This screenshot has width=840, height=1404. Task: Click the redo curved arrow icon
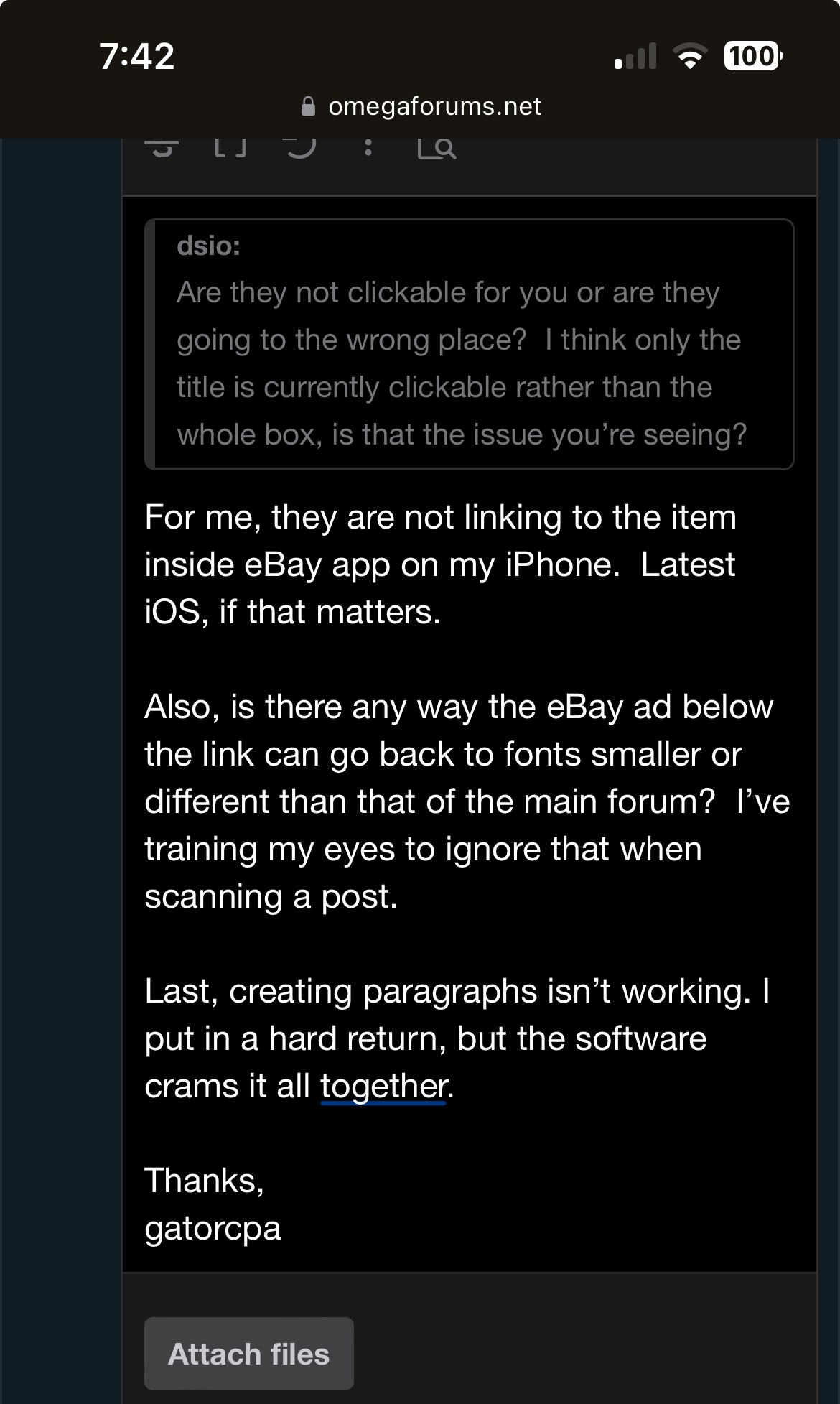tap(300, 147)
